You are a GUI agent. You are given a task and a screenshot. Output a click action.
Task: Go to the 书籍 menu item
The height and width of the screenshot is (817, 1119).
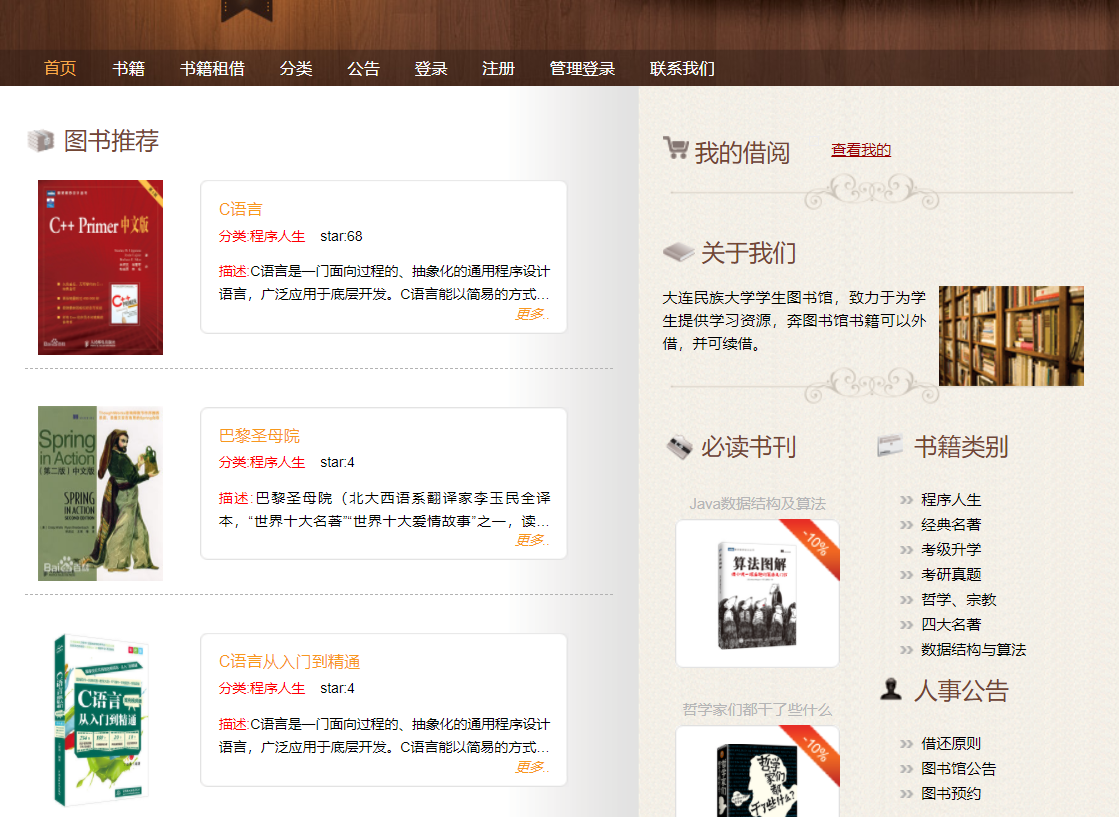[x=128, y=68]
